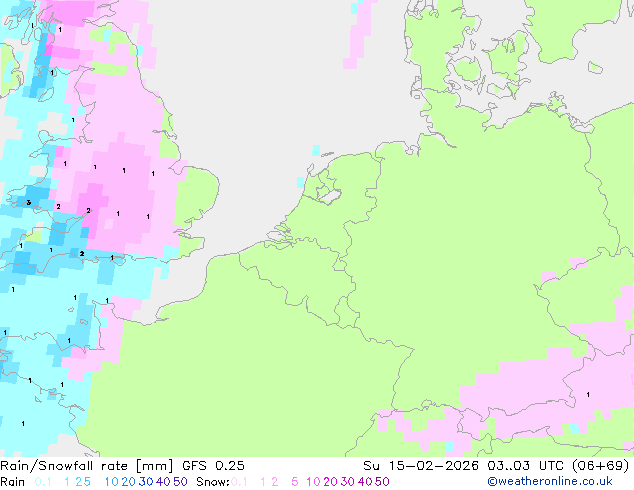The image size is (634, 490).
Task: Select the Snow legend value 10
Action: pyautogui.click(x=313, y=482)
